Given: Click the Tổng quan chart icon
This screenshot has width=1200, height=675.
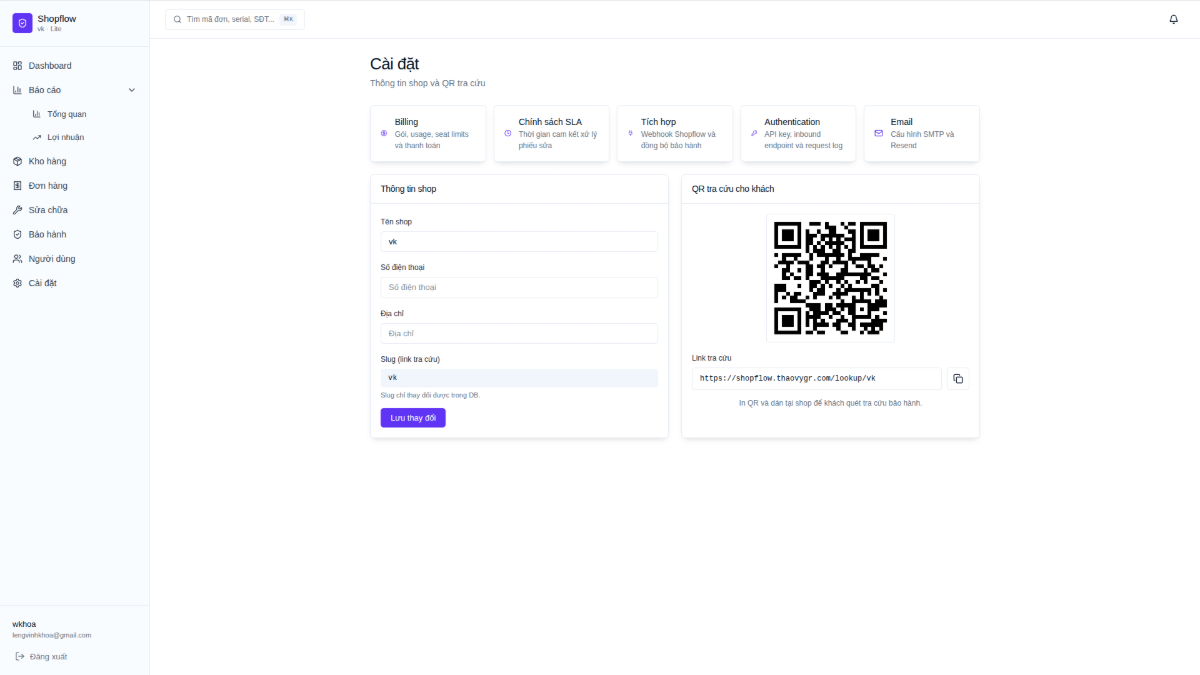Looking at the screenshot, I should [x=37, y=114].
